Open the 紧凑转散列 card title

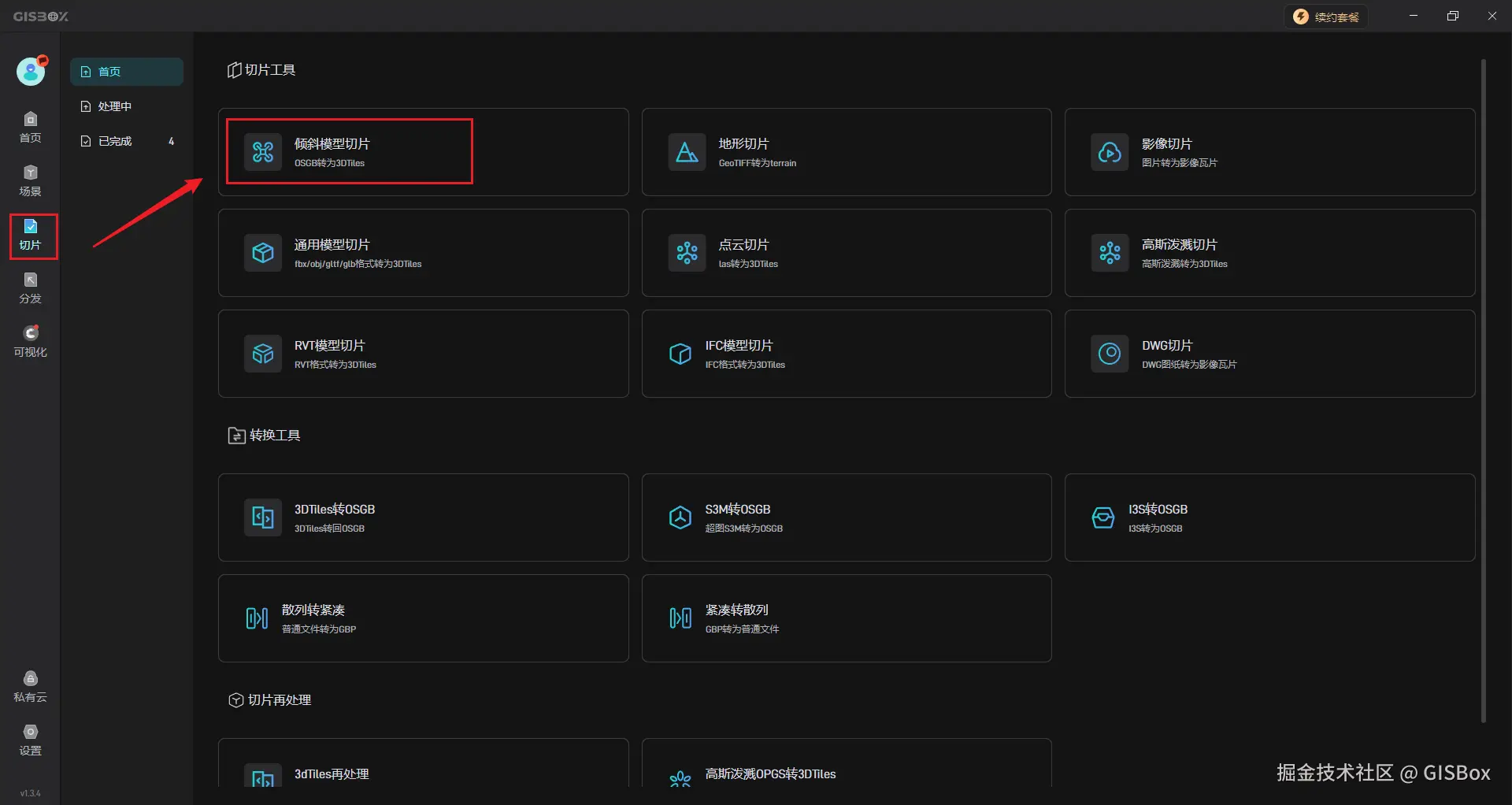point(737,610)
